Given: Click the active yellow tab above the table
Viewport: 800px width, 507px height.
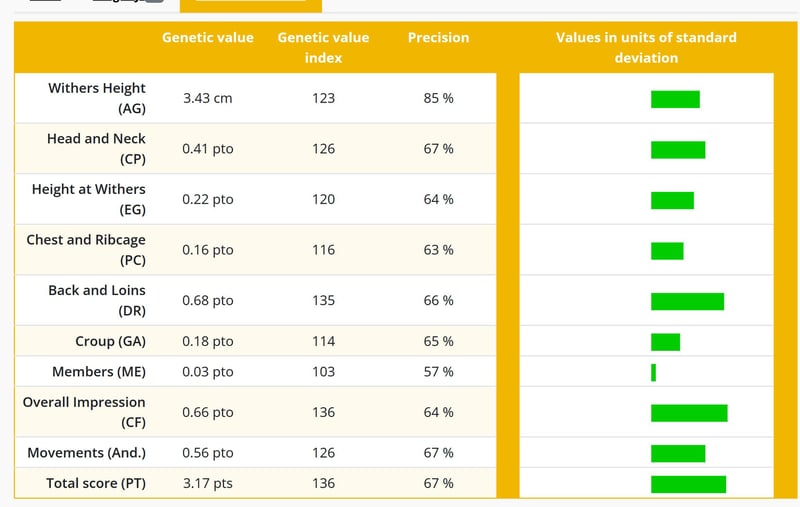Looking at the screenshot, I should (251, 6).
